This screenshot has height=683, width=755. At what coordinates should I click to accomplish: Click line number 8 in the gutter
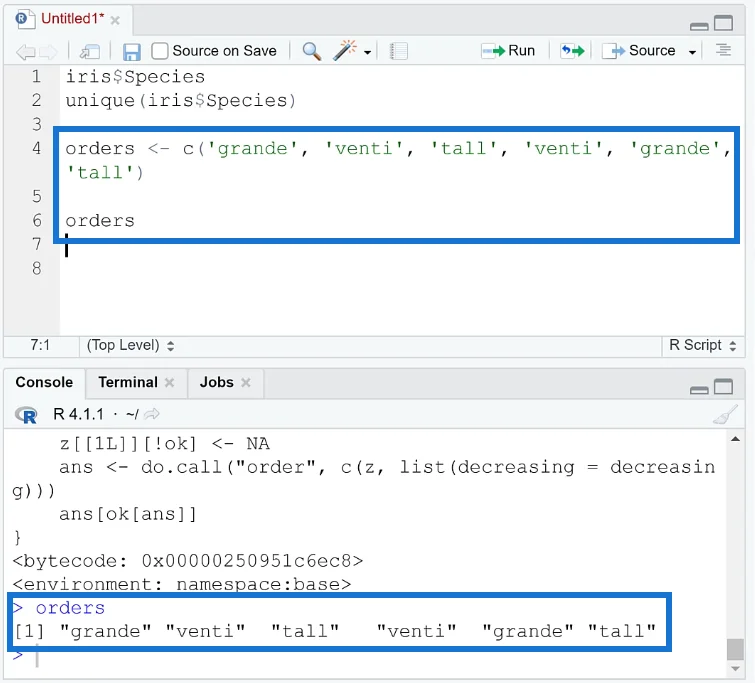point(37,268)
